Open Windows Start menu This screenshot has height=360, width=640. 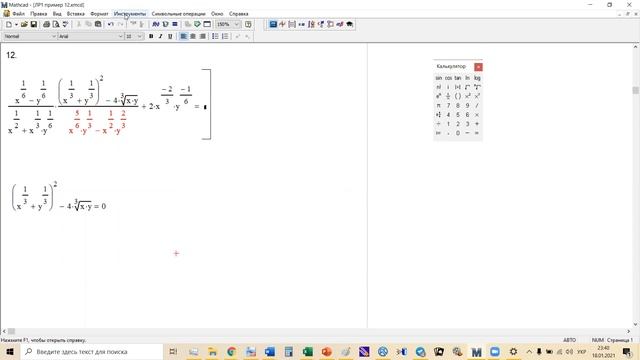coord(10,352)
